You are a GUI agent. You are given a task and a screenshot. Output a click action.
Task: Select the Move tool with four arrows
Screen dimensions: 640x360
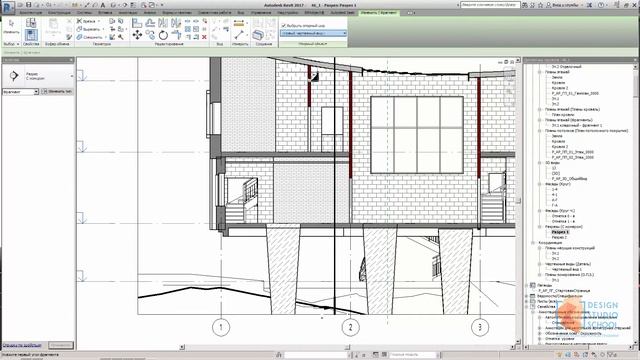137,35
